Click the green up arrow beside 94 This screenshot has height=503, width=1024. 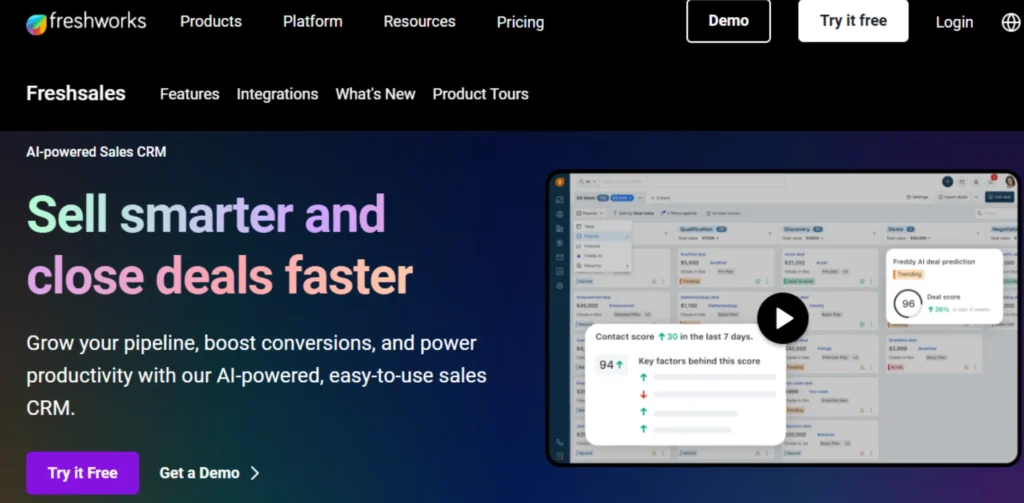pyautogui.click(x=619, y=365)
